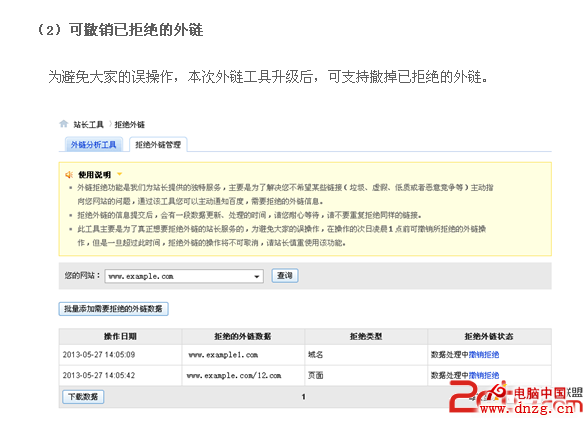The image size is (586, 423).
Task: Click the 下载数据 button
Action: [83, 396]
